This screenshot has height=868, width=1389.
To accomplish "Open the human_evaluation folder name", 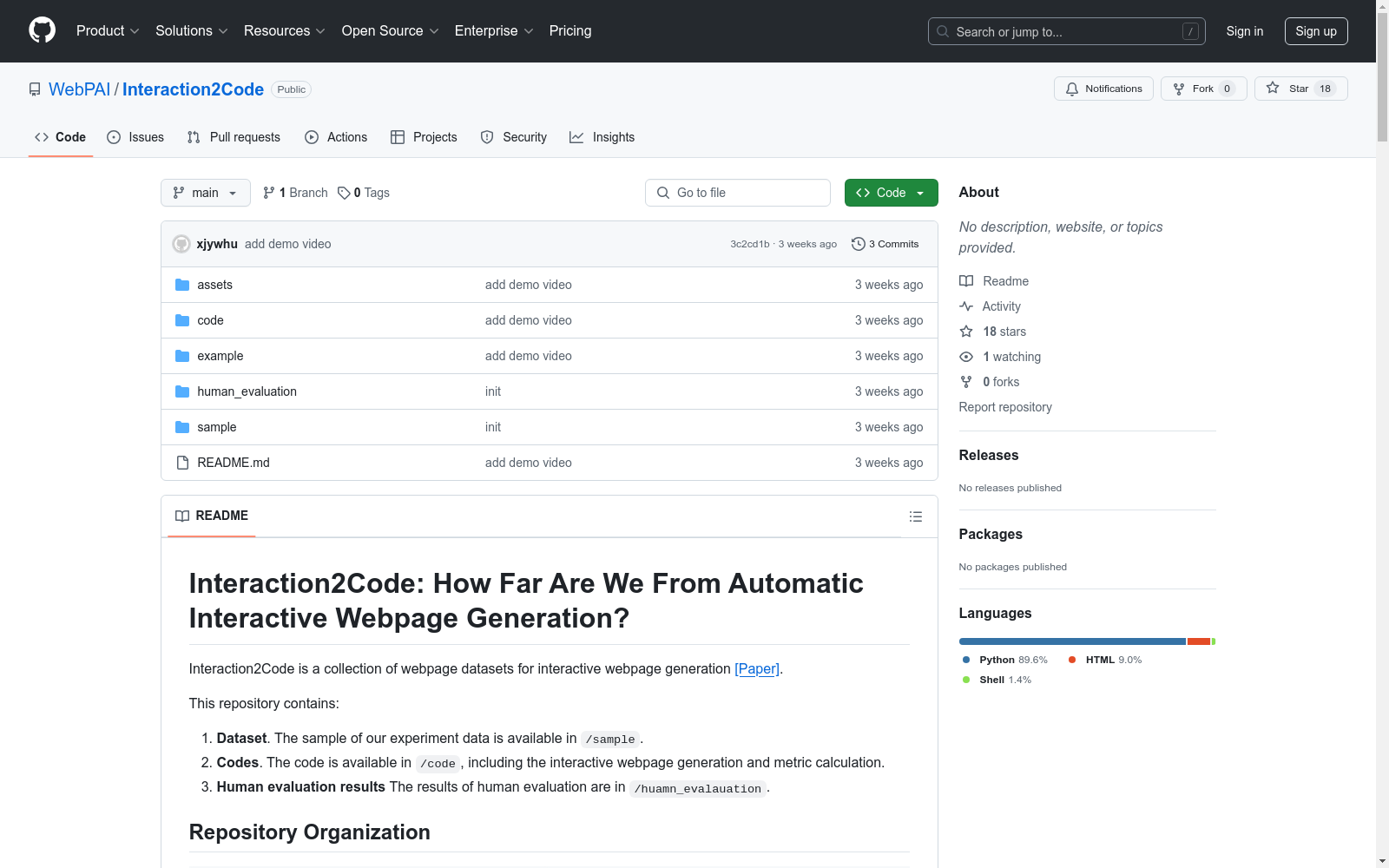I will [x=247, y=391].
